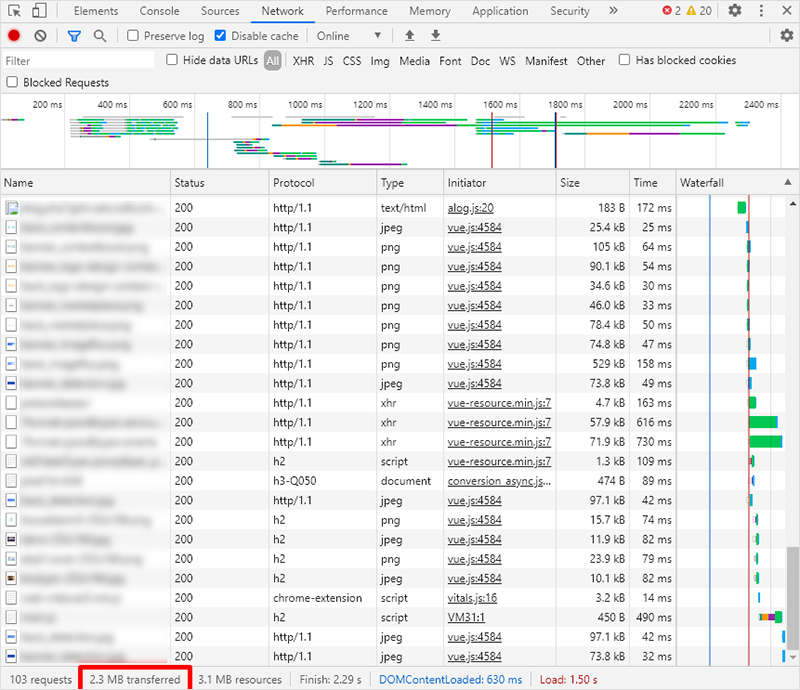Click the export HAR download arrow

pyautogui.click(x=435, y=36)
